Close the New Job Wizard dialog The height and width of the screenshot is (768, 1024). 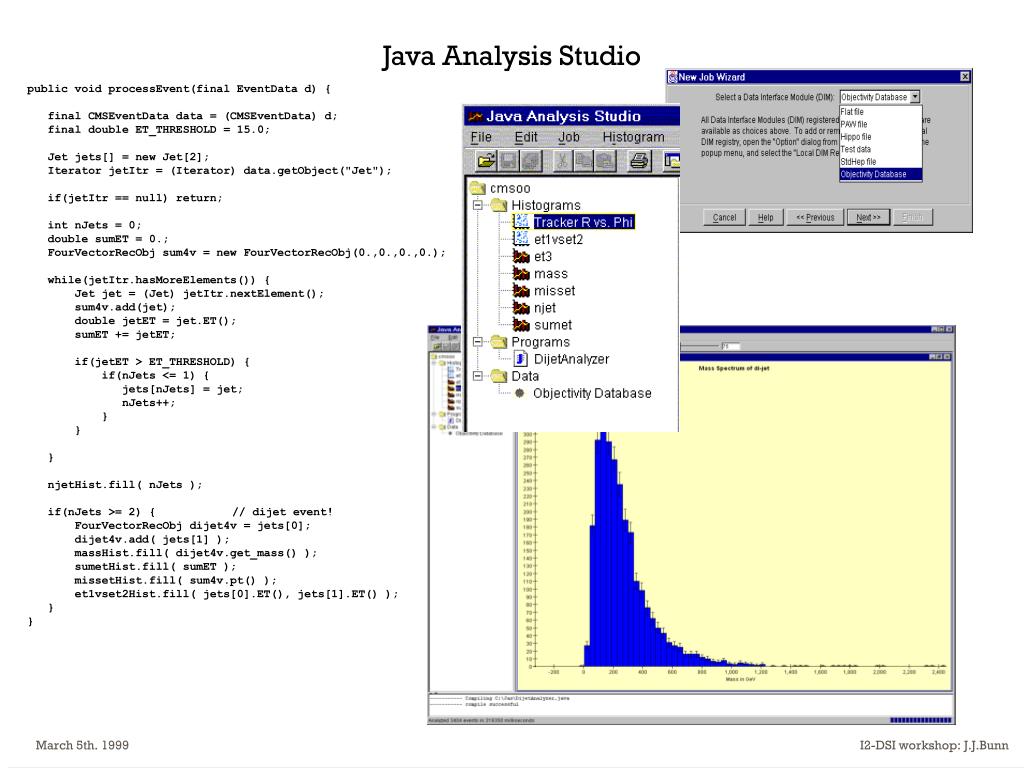pos(965,77)
